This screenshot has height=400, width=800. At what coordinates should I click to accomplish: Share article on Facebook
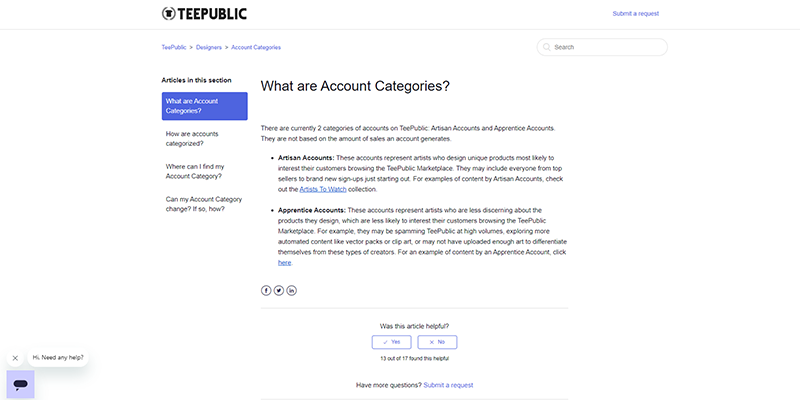point(266,290)
